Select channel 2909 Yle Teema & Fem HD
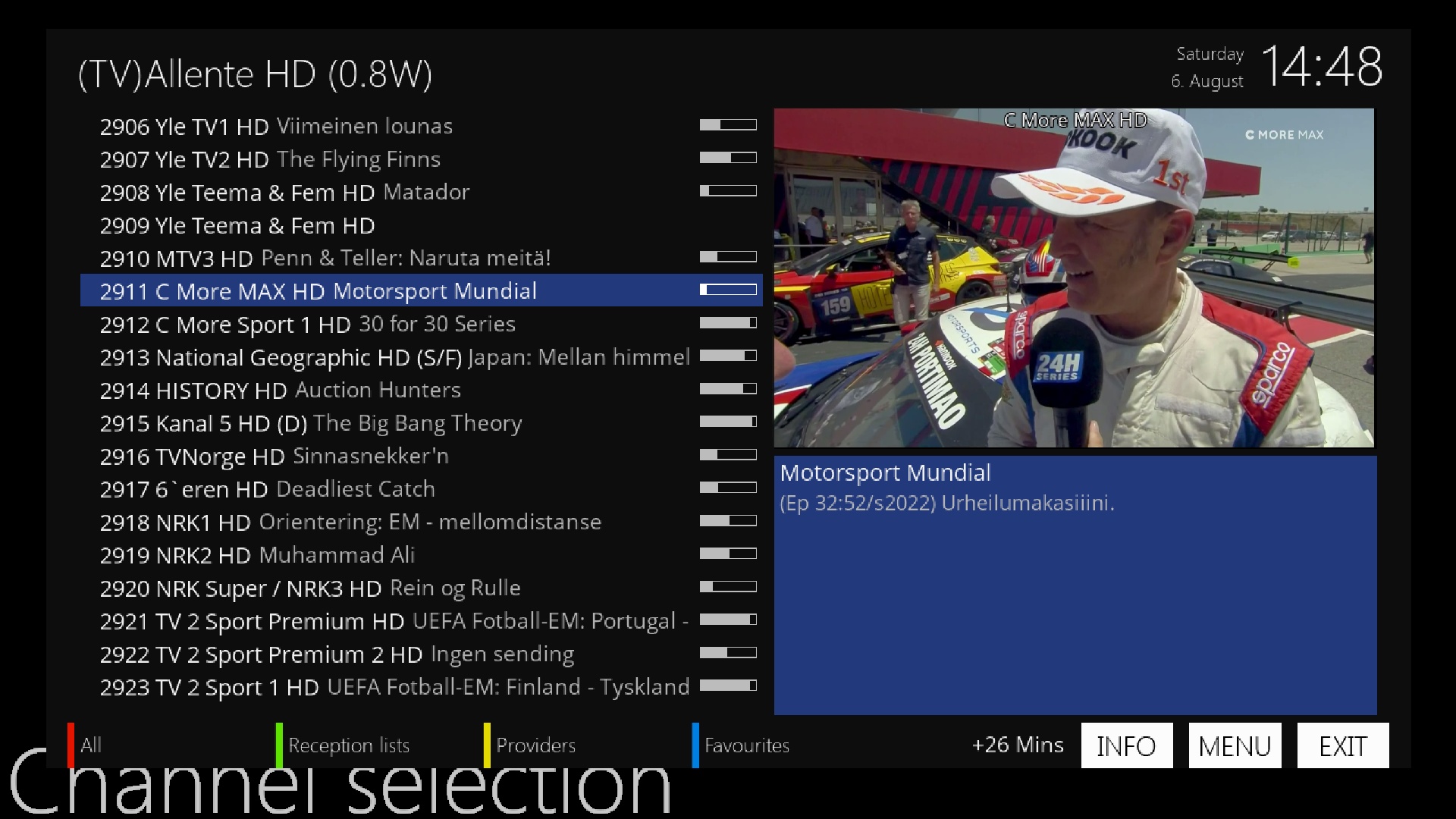Viewport: 1456px width, 819px height. (x=421, y=224)
